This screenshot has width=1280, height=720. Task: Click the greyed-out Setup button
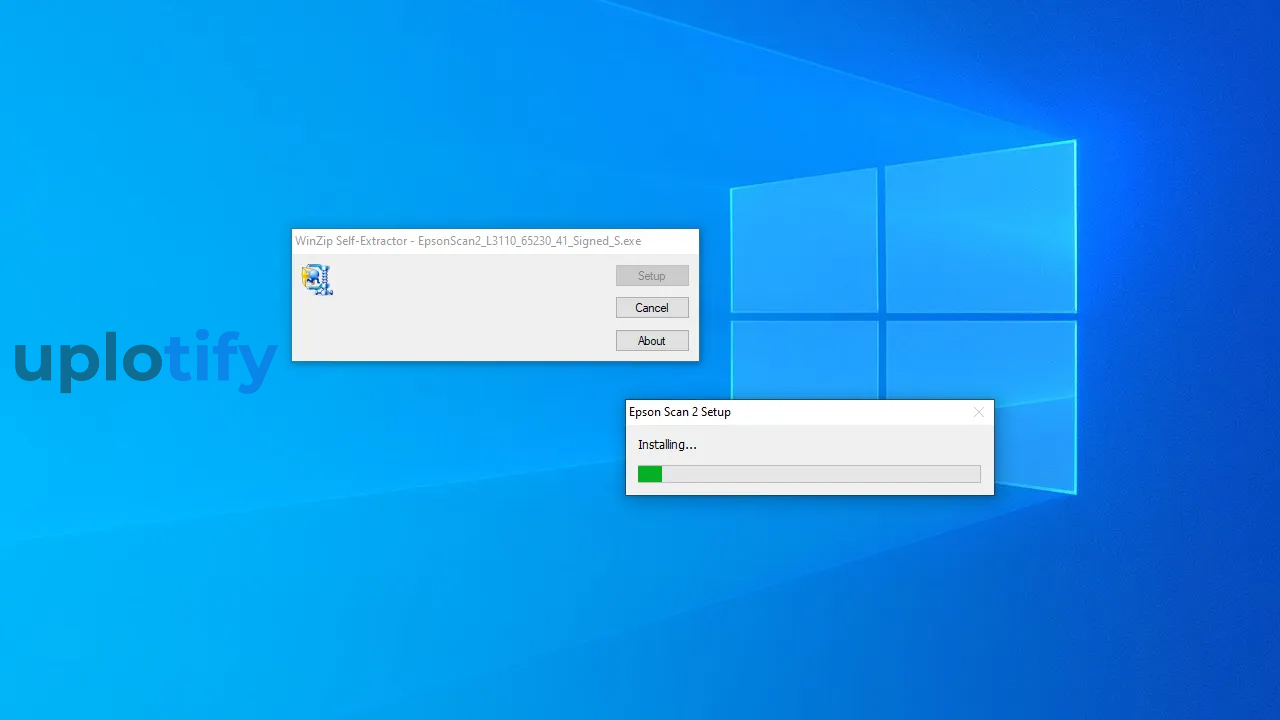click(x=652, y=276)
